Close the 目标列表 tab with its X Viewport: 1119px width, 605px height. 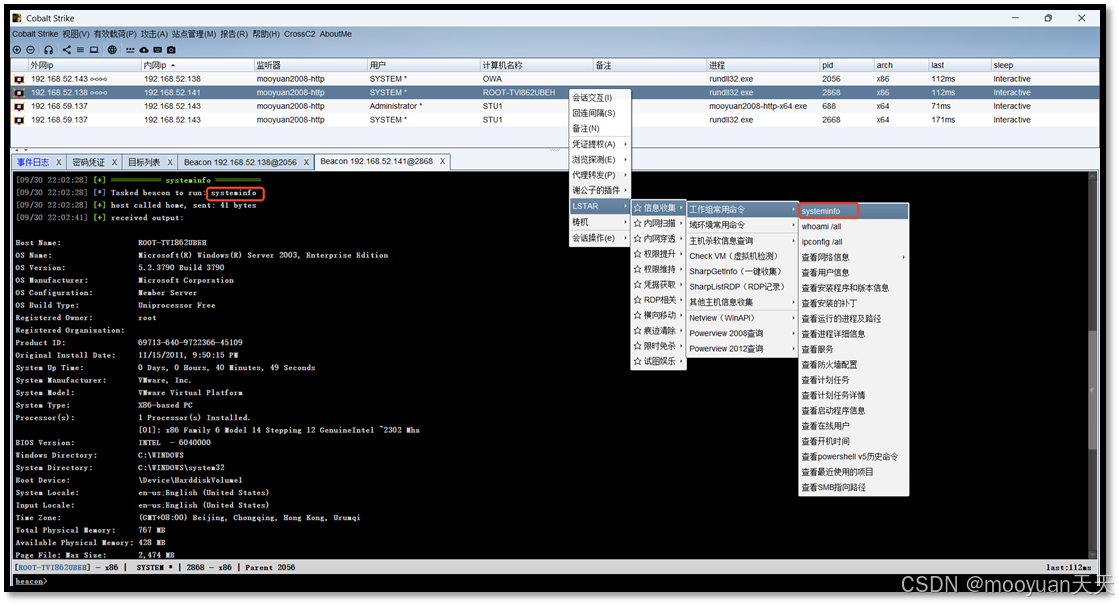[x=170, y=163]
